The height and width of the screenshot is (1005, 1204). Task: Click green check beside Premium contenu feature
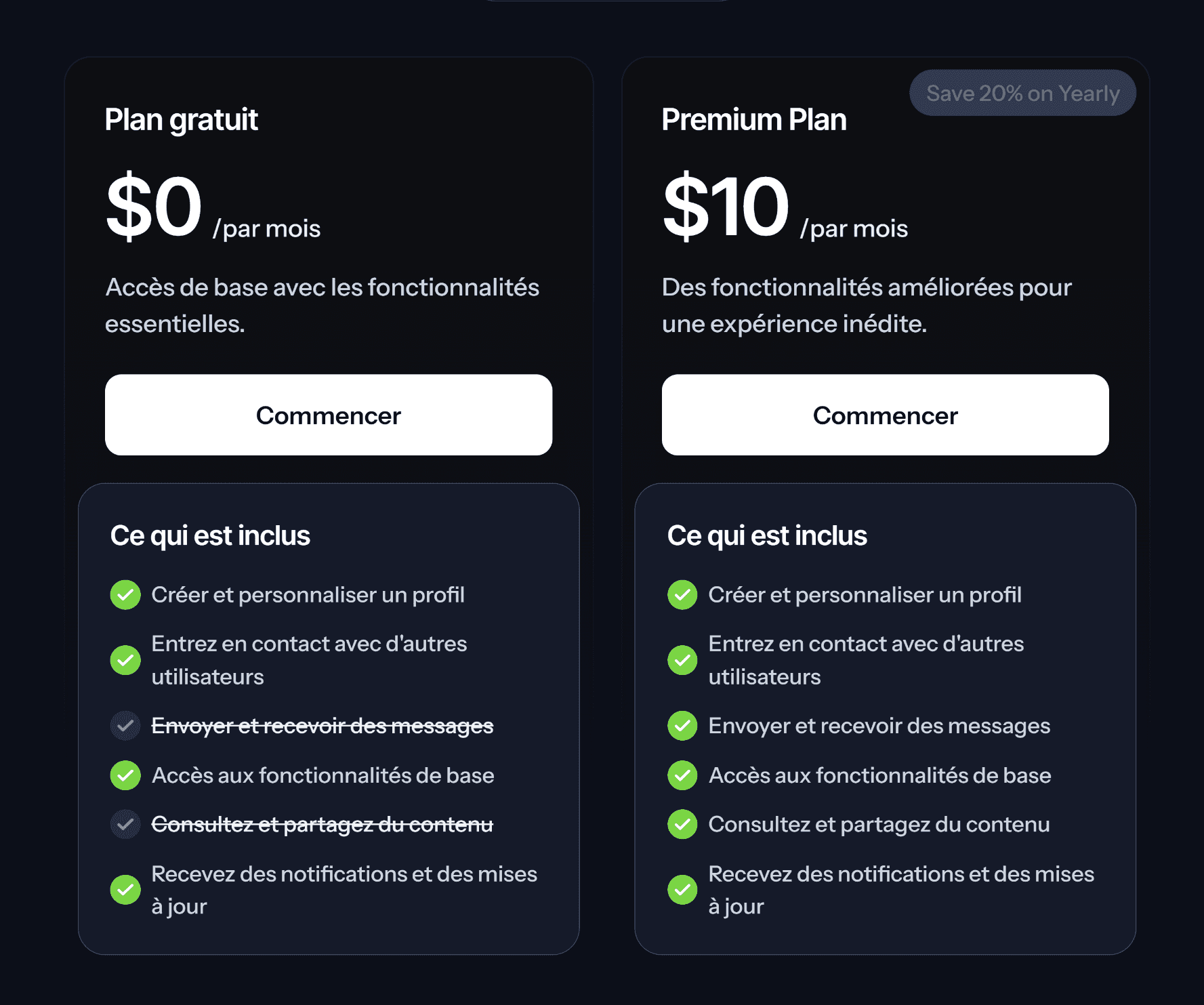(x=682, y=825)
